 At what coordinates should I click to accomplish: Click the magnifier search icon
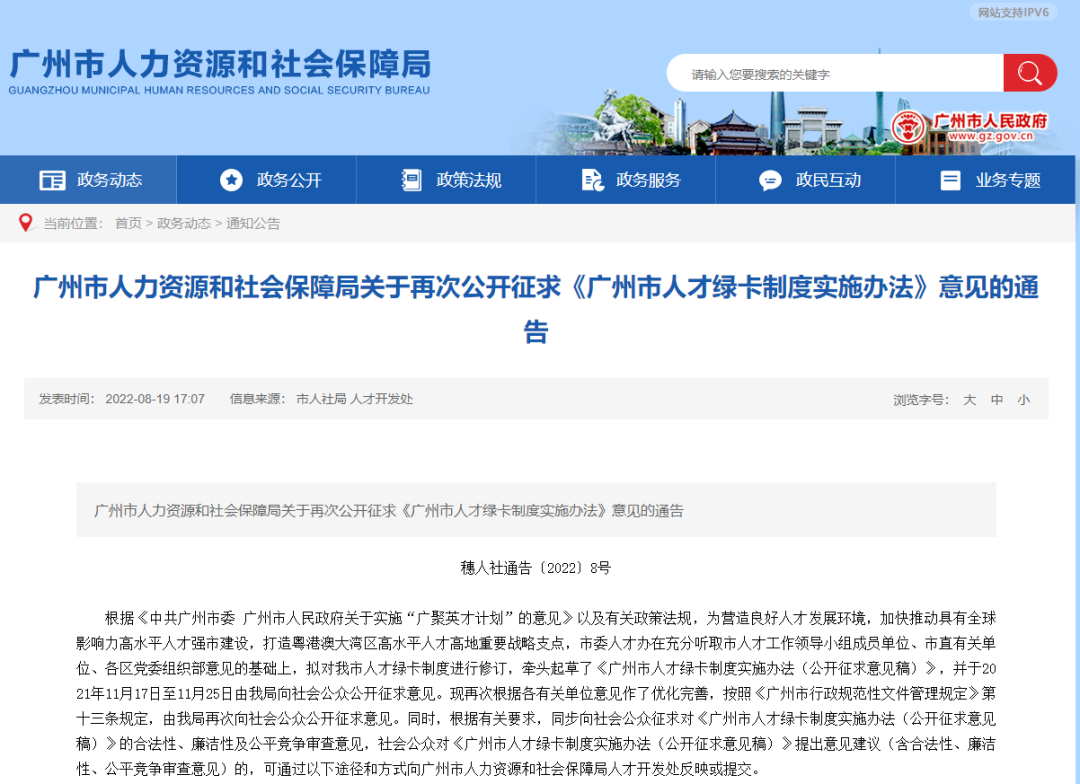1030,72
